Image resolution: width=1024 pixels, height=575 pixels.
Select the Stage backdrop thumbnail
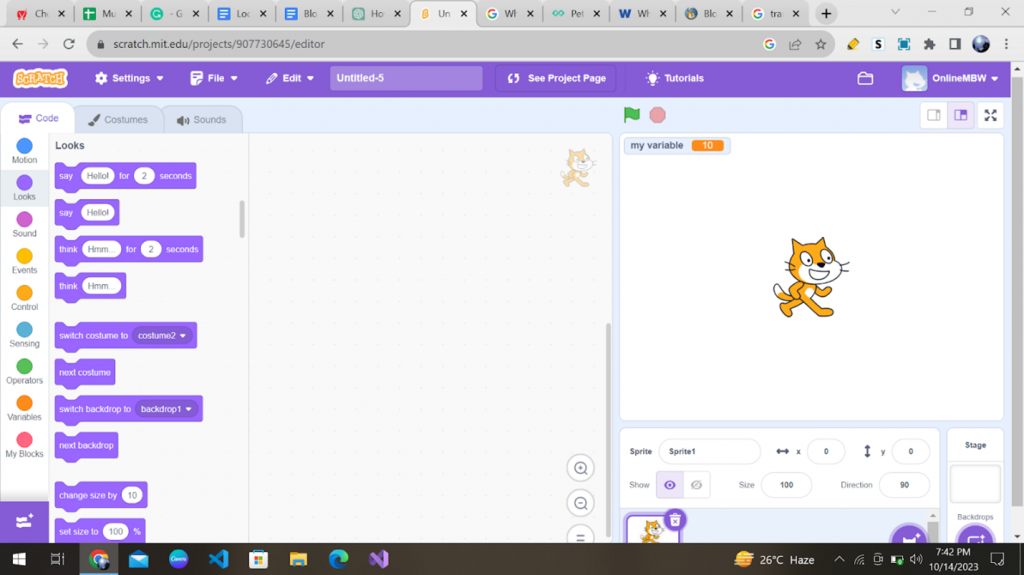(x=975, y=484)
